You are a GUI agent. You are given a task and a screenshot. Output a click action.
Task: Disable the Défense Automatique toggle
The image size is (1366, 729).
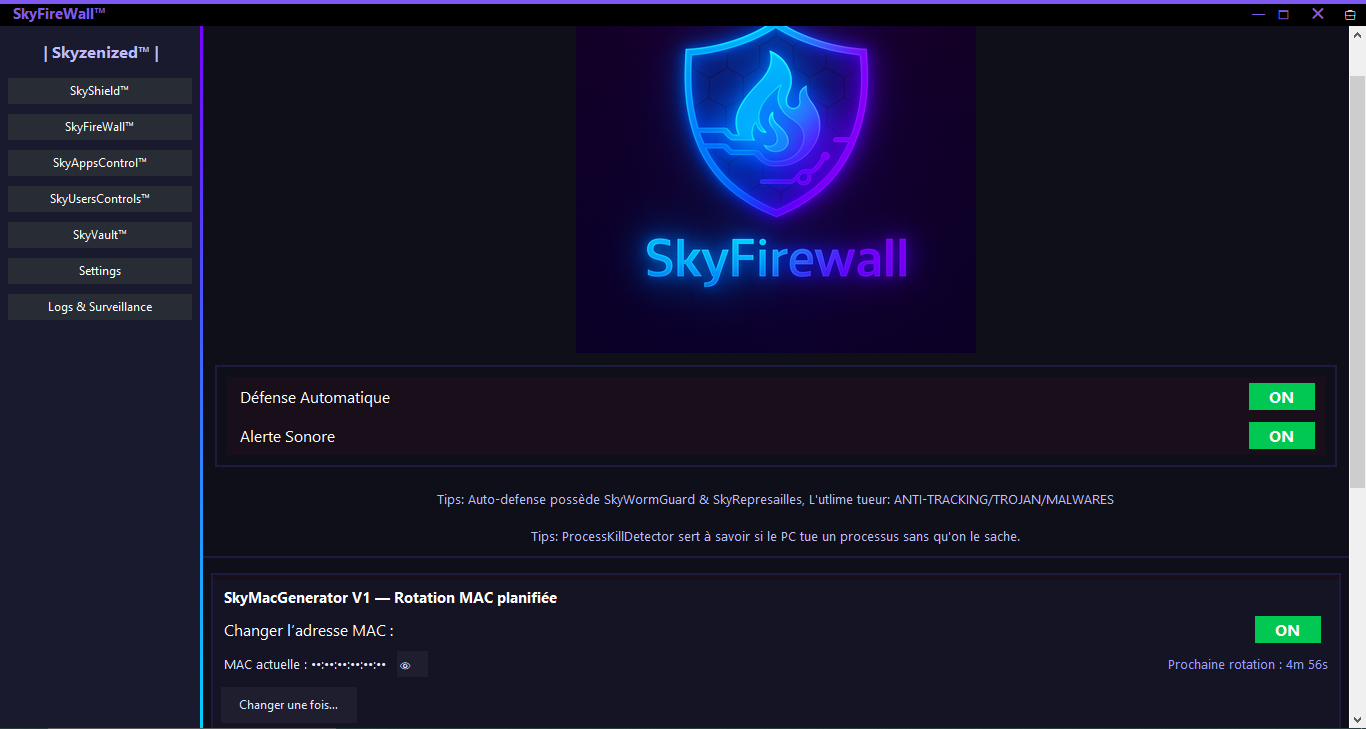(x=1281, y=397)
